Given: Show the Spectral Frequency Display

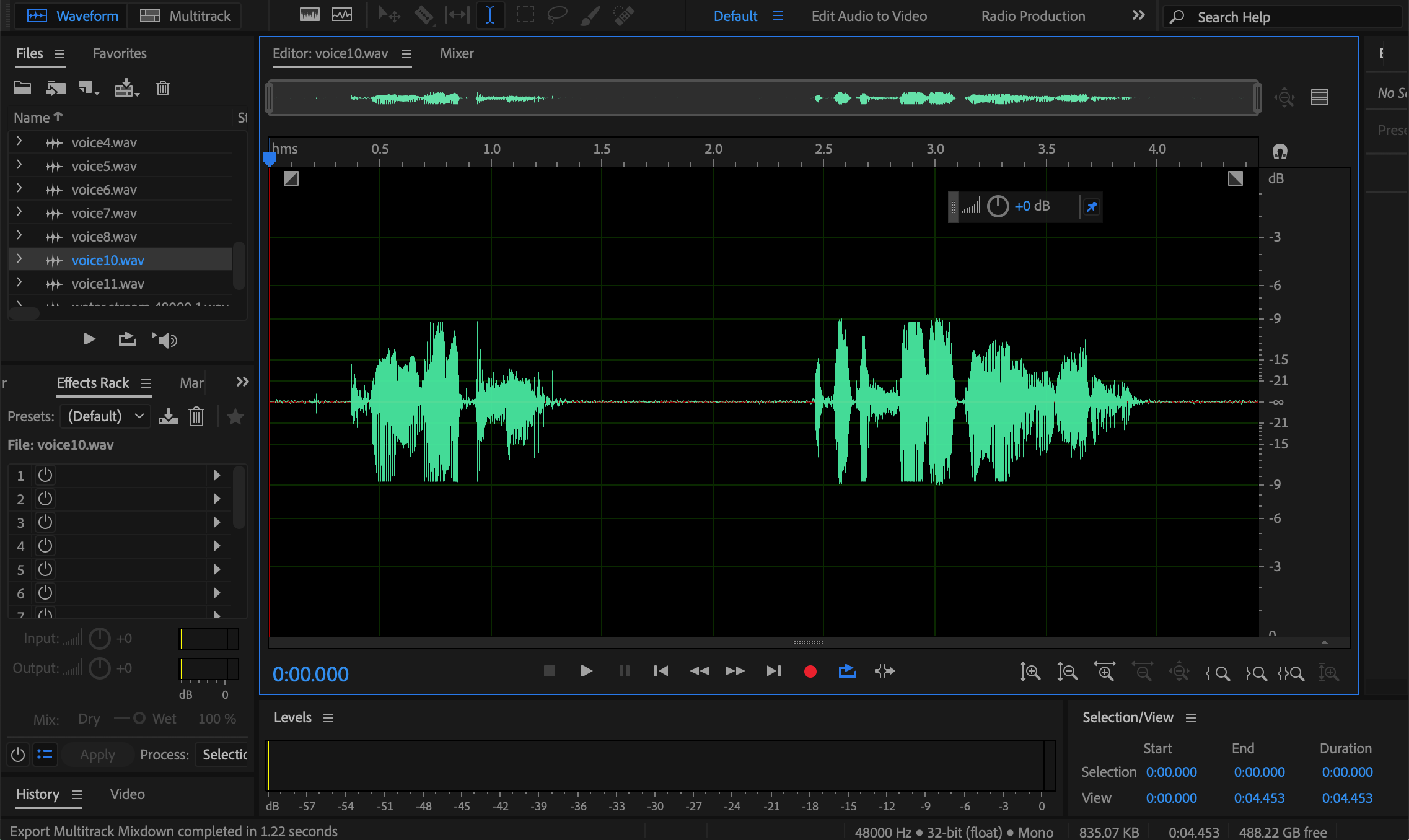Looking at the screenshot, I should click(x=309, y=15).
